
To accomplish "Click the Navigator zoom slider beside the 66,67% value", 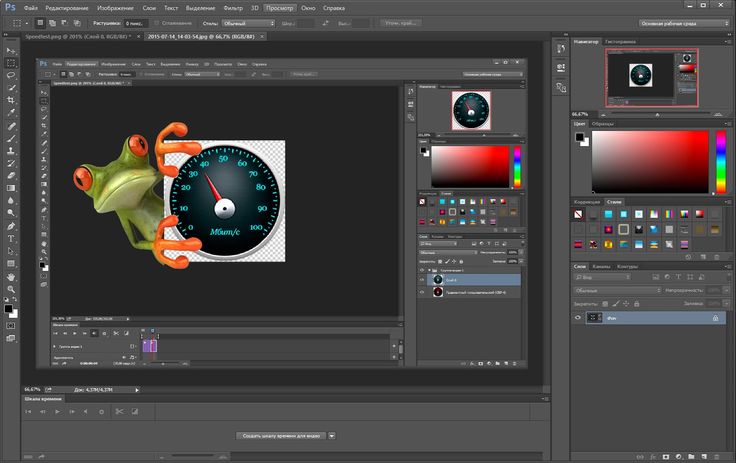I will coord(660,114).
